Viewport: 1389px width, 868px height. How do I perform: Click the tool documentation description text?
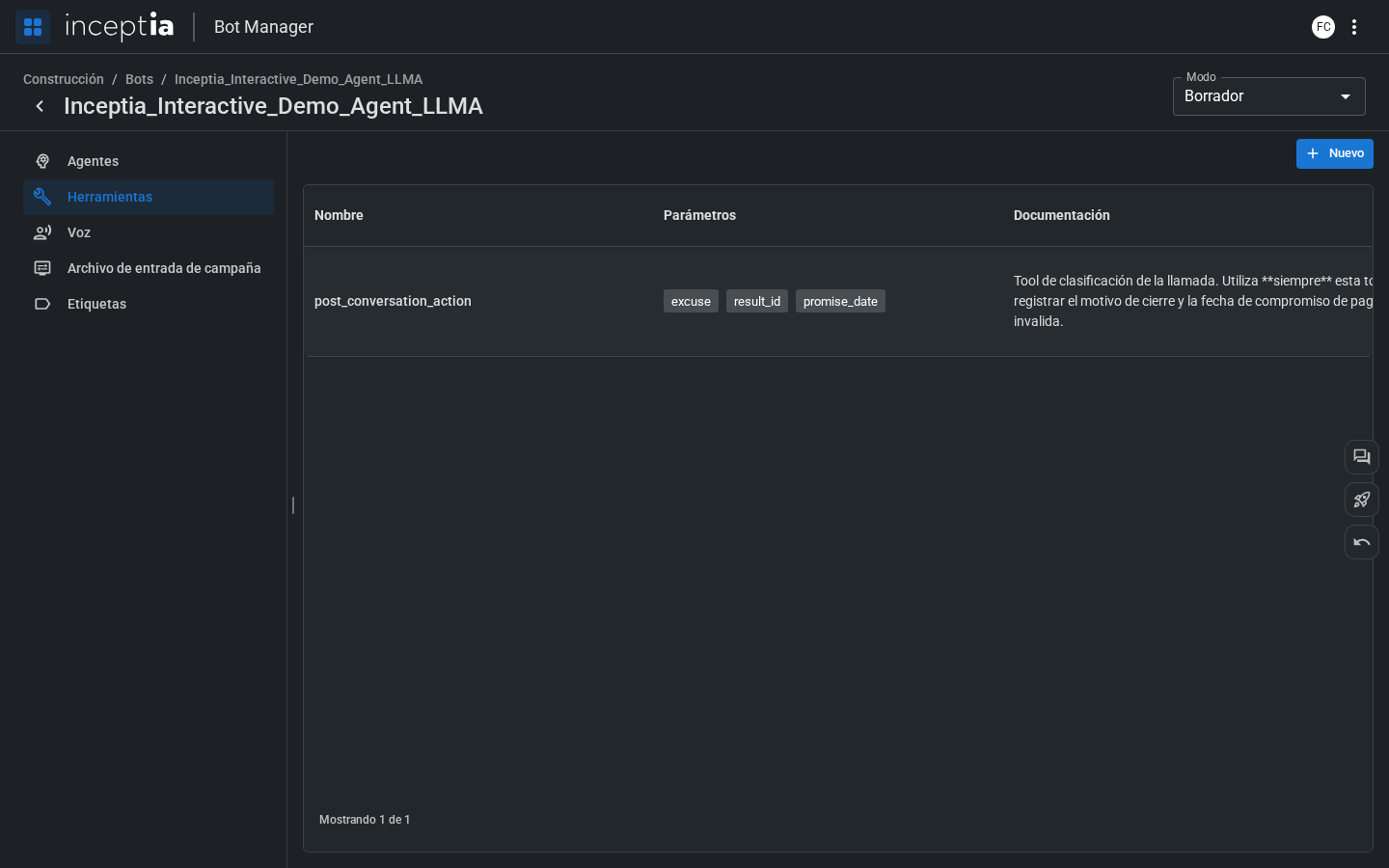tap(1193, 301)
